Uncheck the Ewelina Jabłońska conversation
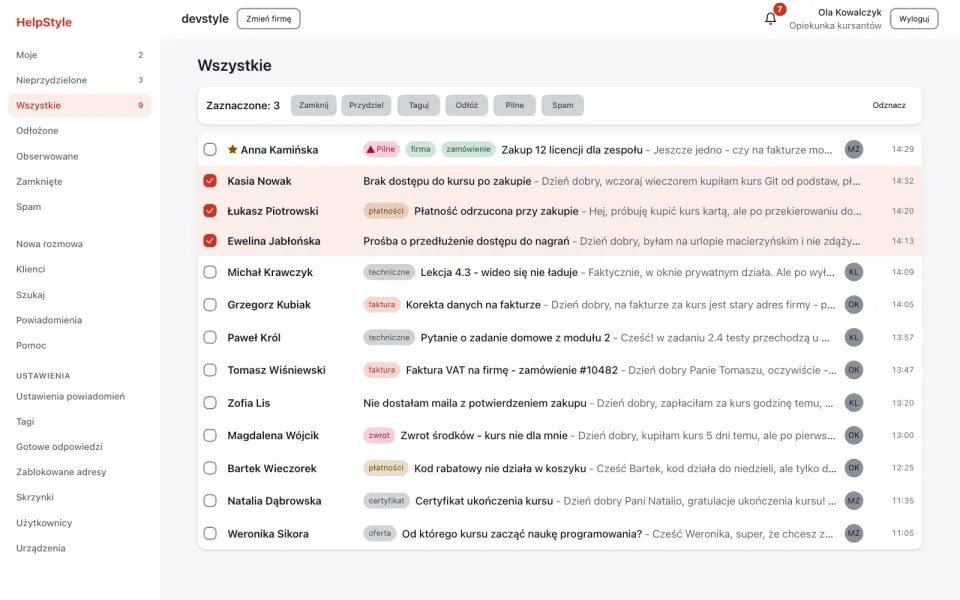The height and width of the screenshot is (600, 960). [x=210, y=241]
